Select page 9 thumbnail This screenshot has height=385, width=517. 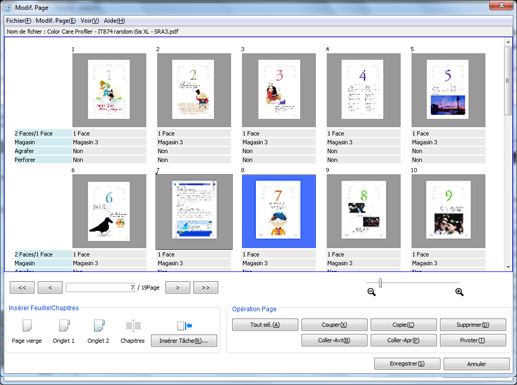364,211
